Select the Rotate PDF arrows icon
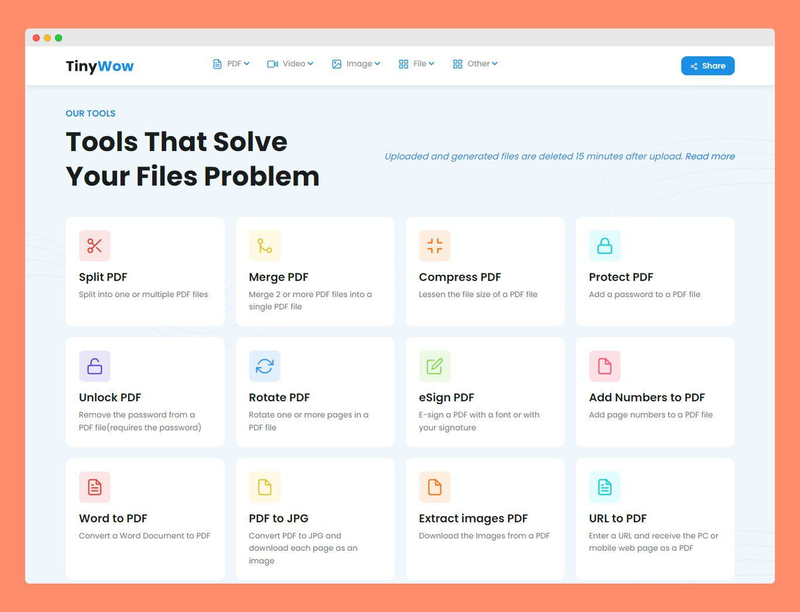 [265, 366]
